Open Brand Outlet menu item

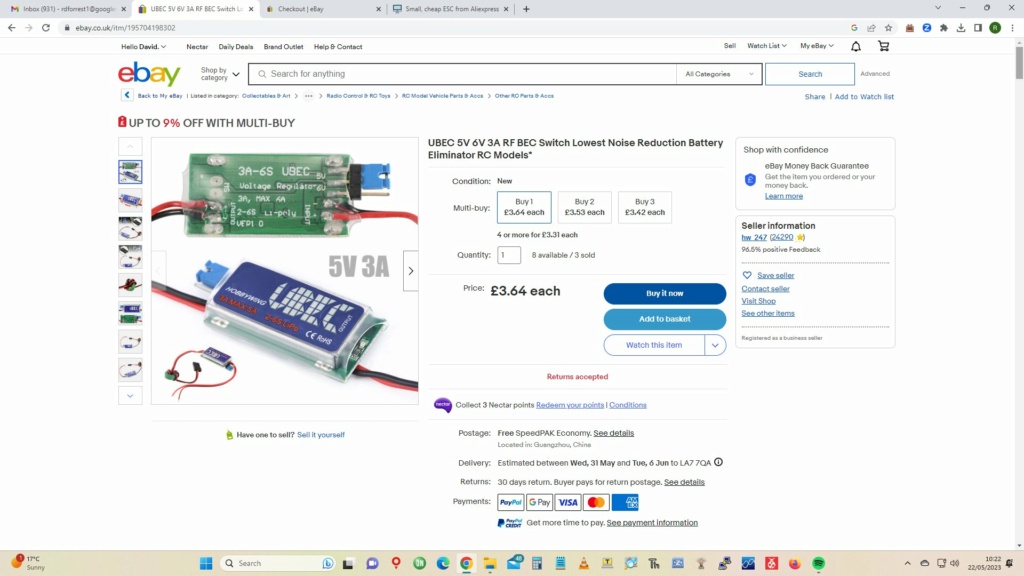283,47
